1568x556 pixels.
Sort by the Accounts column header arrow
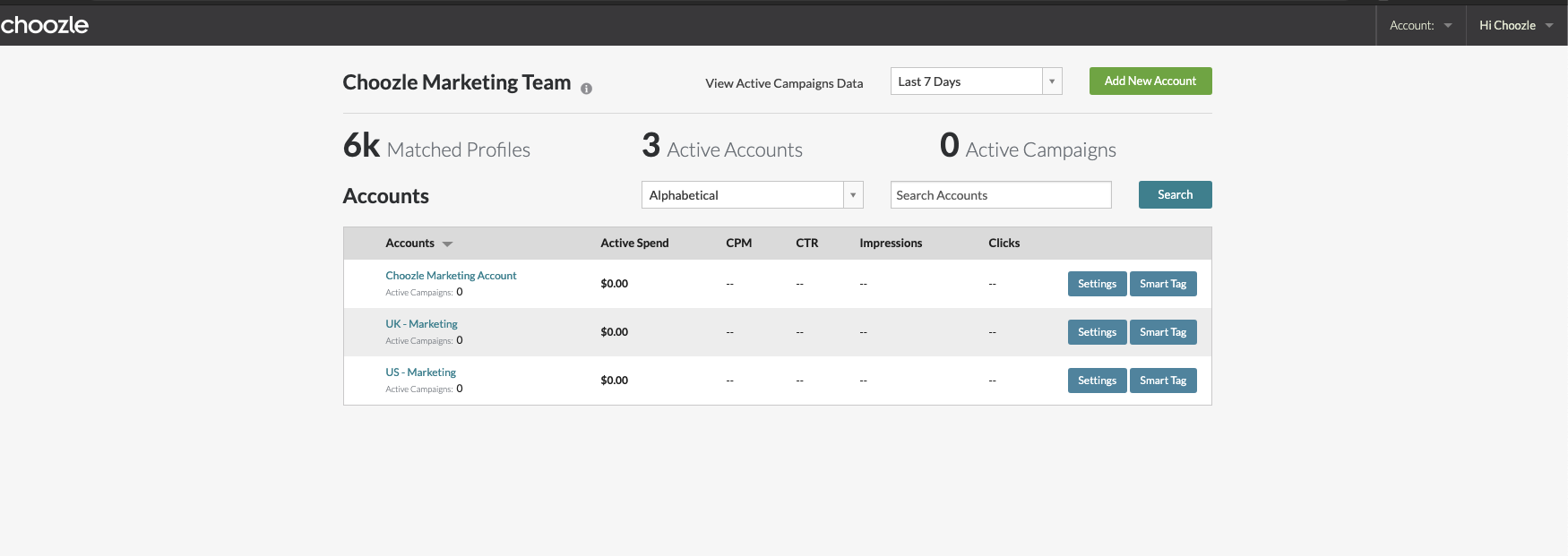tap(447, 244)
